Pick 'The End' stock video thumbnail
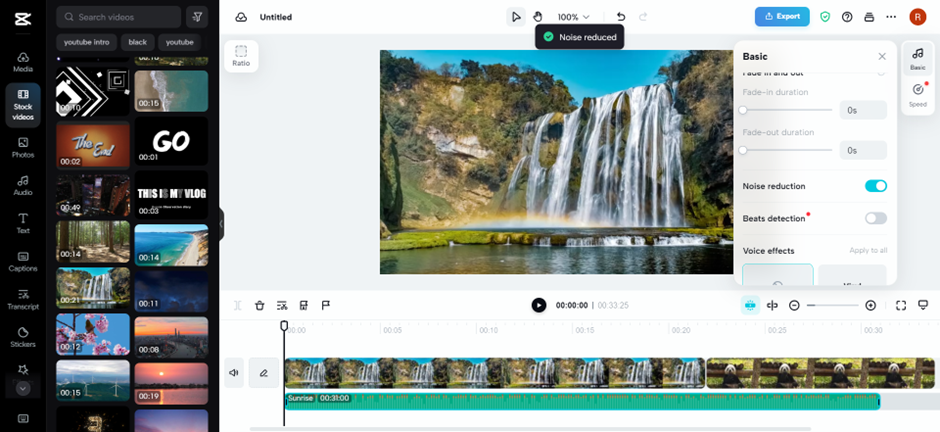 (93, 145)
